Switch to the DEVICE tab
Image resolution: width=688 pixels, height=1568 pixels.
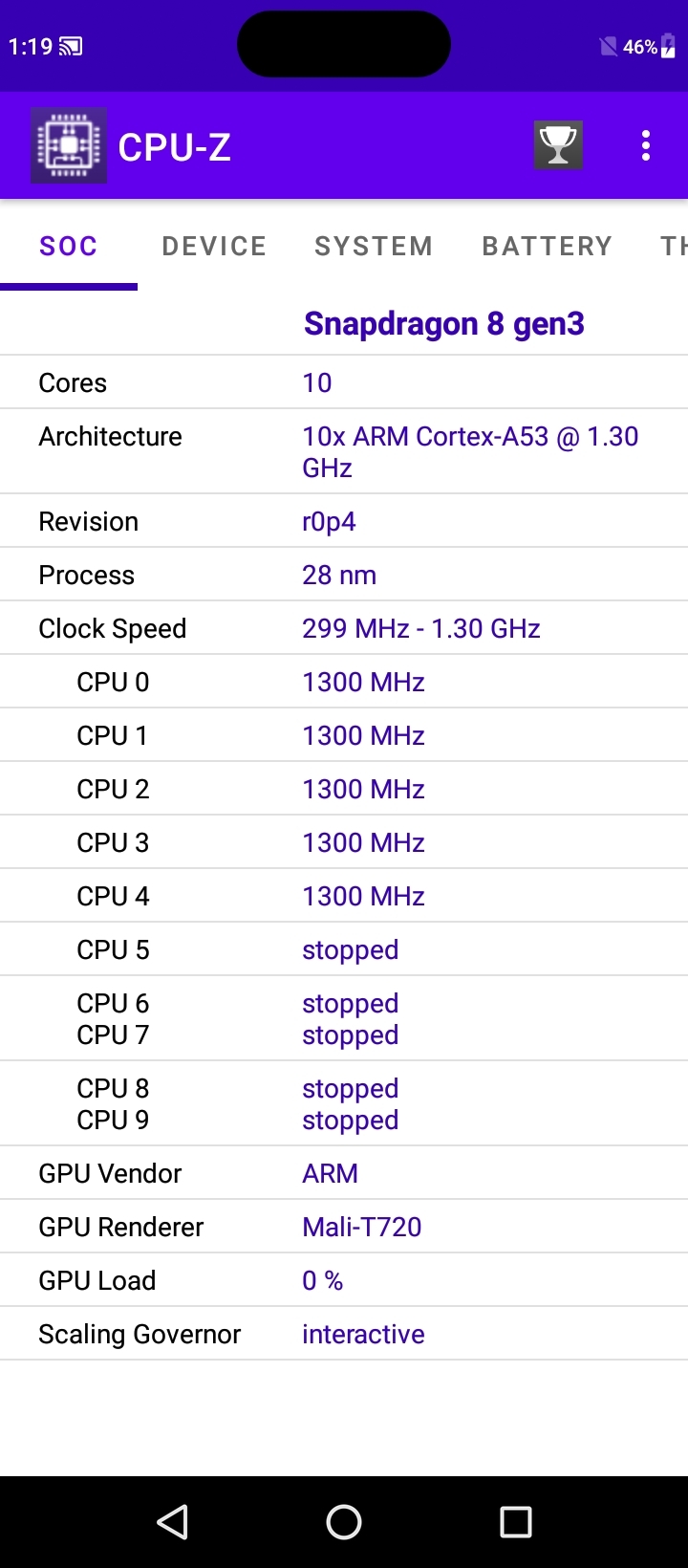[x=214, y=247]
